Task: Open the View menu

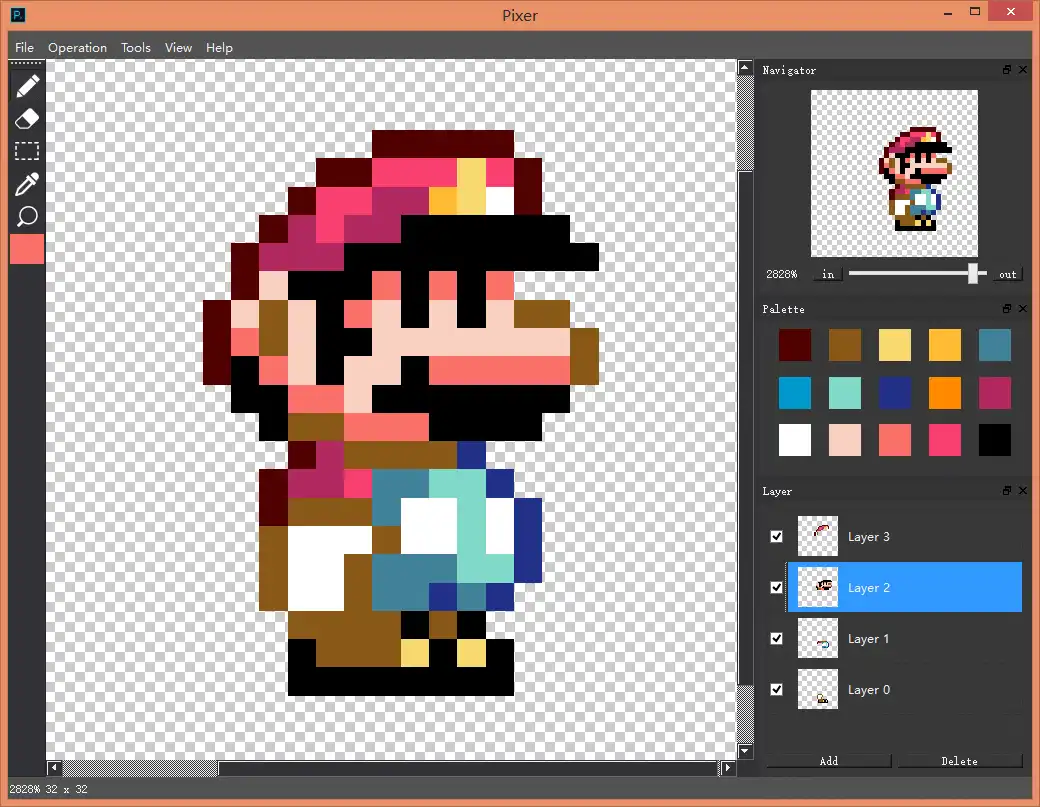Action: pos(178,48)
